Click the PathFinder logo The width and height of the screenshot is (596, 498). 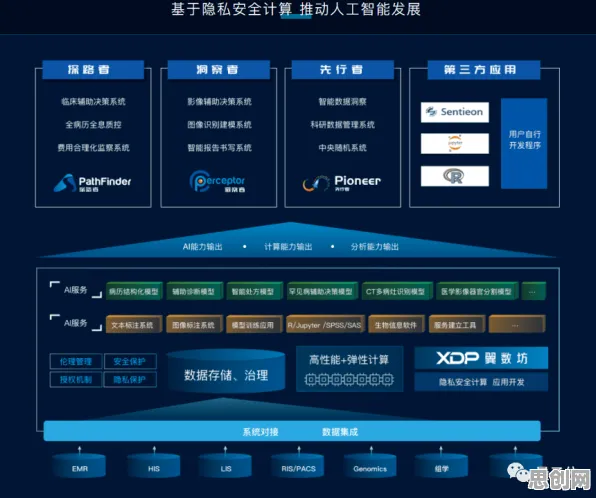click(x=92, y=183)
